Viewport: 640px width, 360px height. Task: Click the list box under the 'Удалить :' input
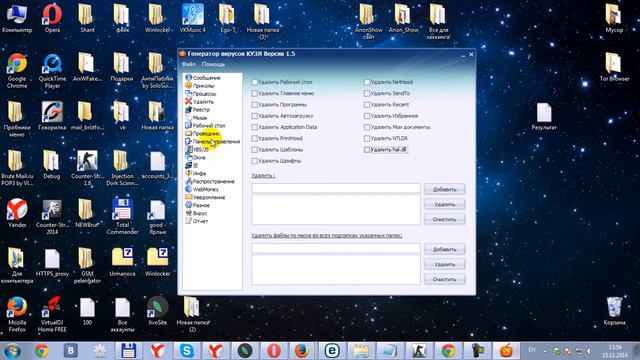click(x=336, y=209)
